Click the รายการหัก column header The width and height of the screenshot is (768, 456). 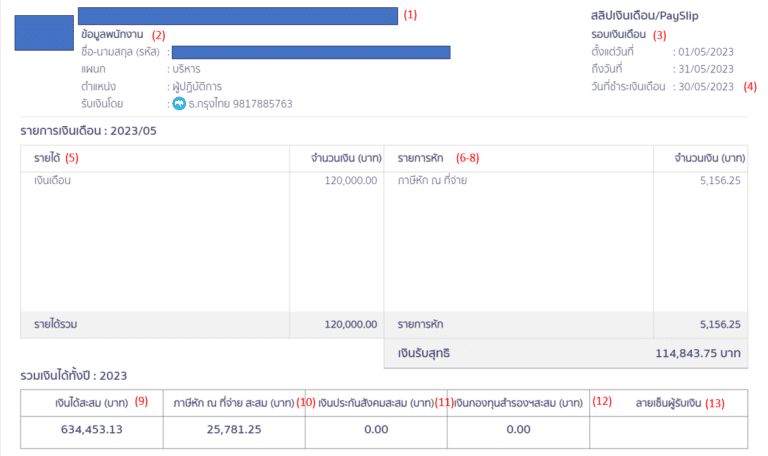click(420, 159)
